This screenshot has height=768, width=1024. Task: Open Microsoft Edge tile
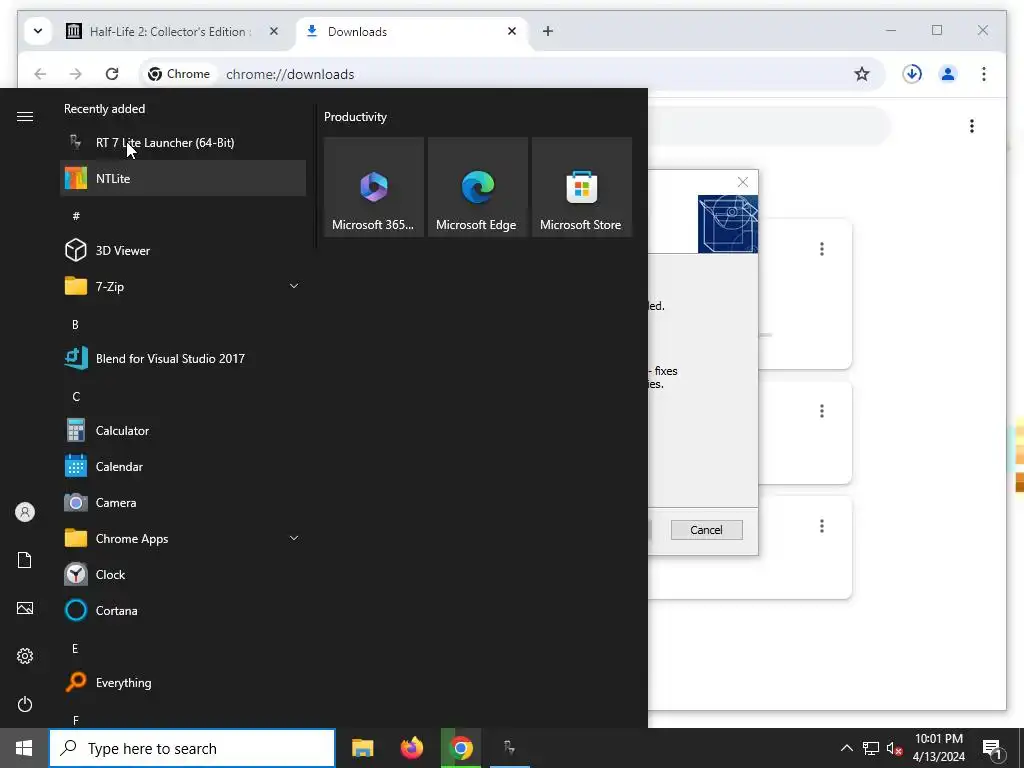point(477,187)
